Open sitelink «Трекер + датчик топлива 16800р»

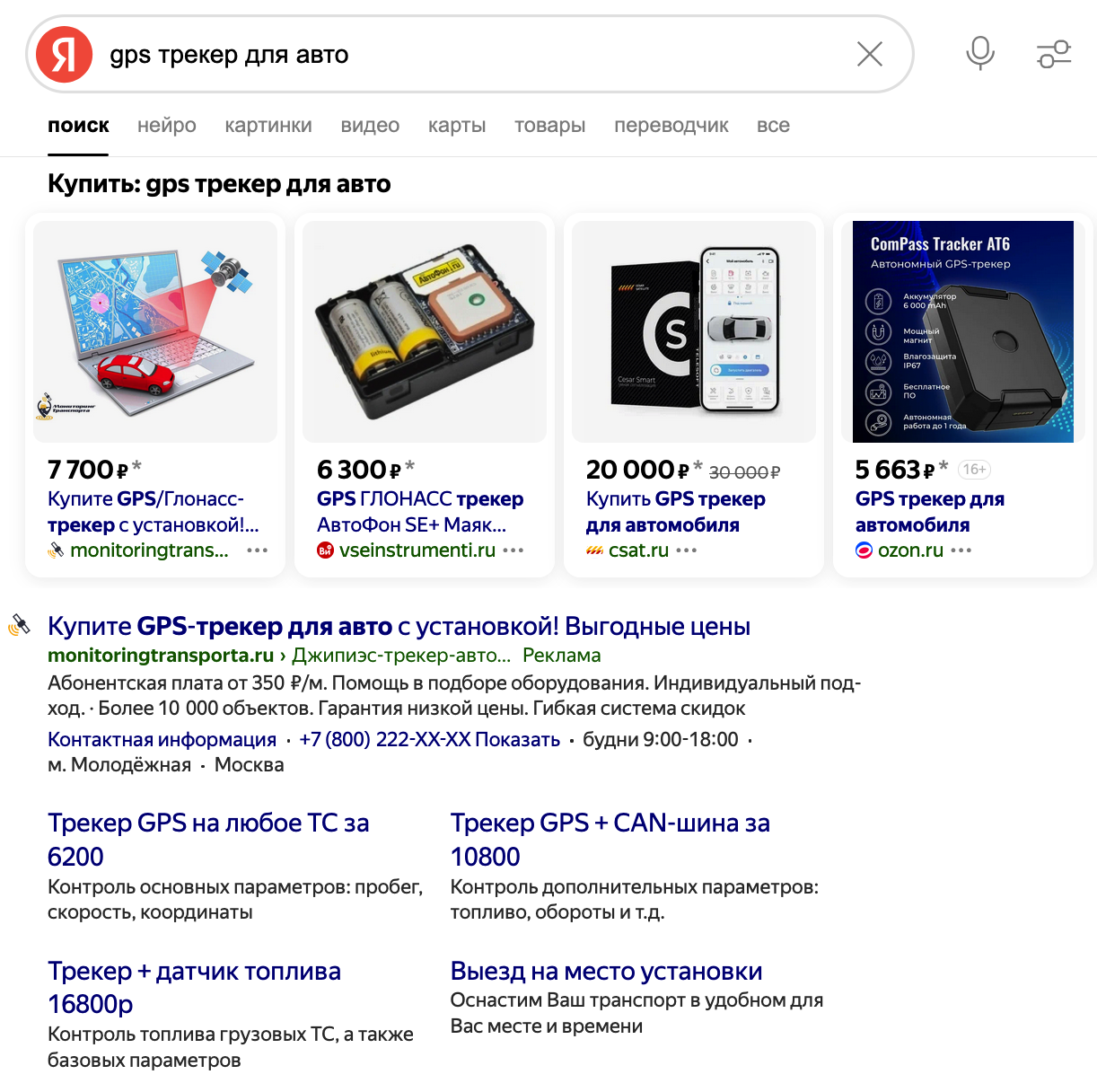tap(194, 987)
